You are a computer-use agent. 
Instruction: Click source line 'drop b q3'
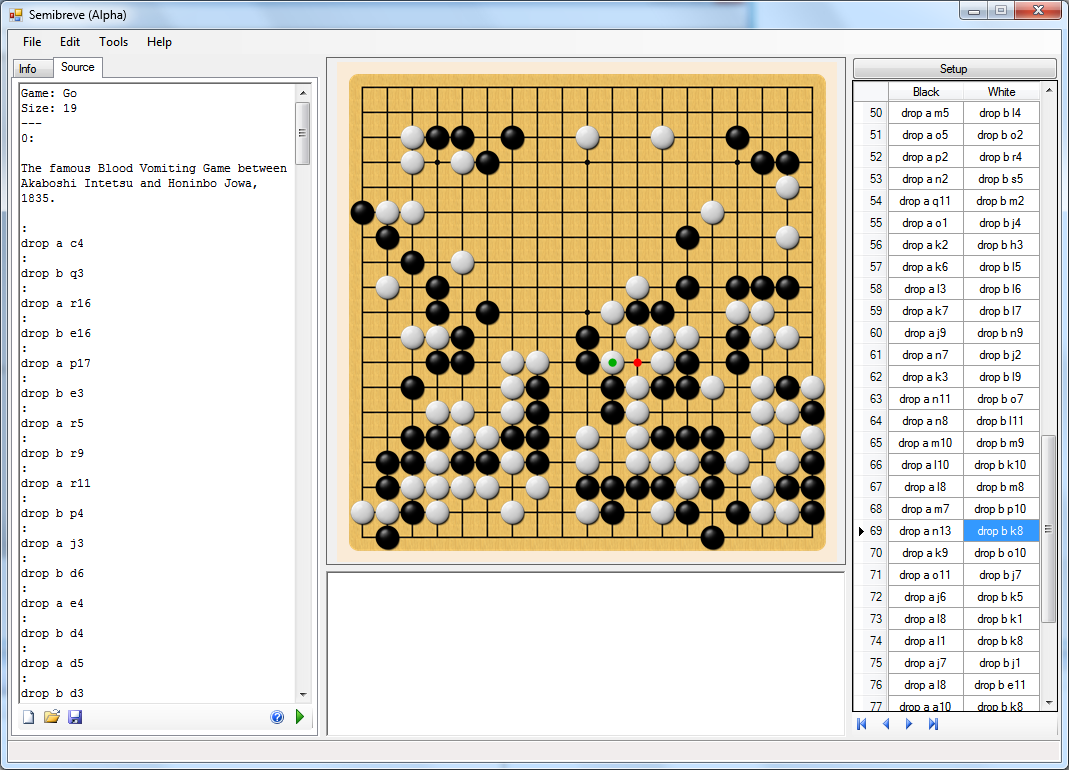52,273
